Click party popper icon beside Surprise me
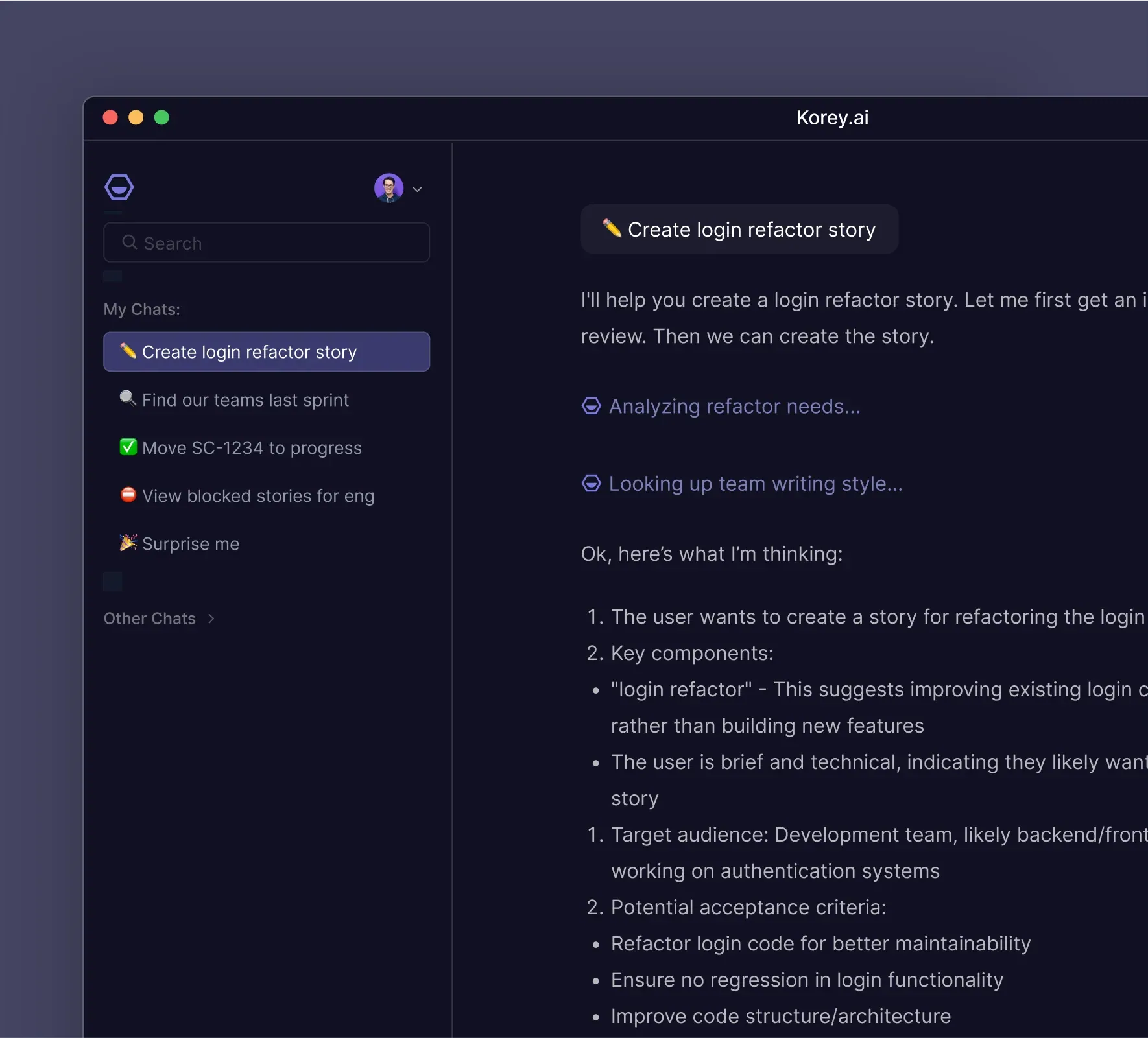Screen dimensions: 1148x1038 (x=128, y=543)
